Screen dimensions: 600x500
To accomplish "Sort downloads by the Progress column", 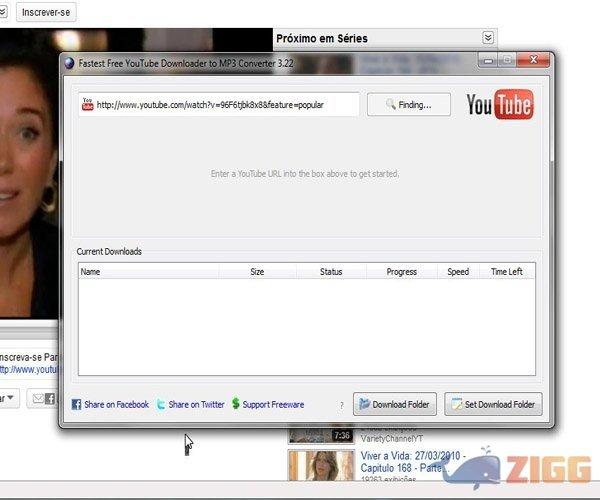I will tap(401, 271).
